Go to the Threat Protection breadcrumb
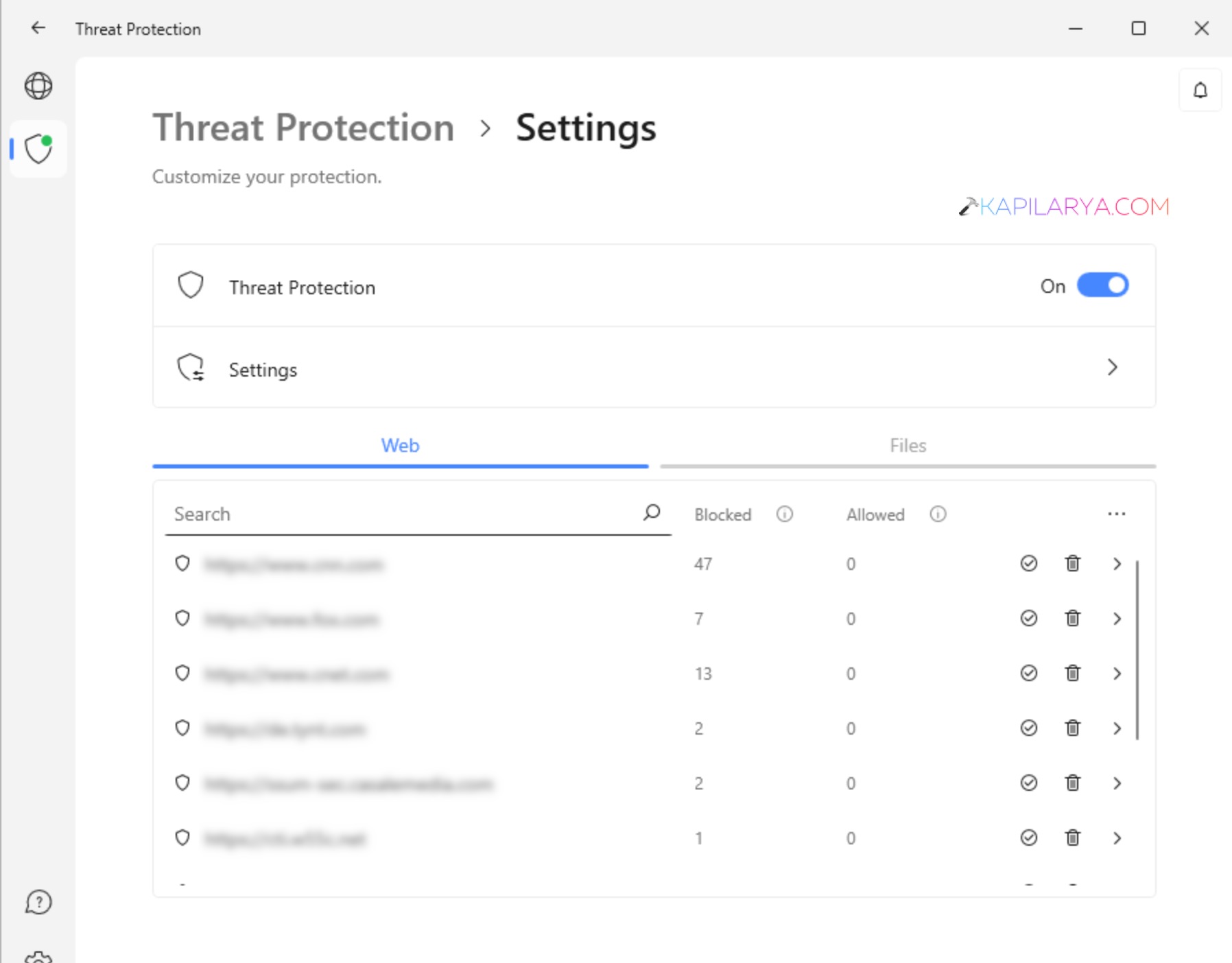 303,128
